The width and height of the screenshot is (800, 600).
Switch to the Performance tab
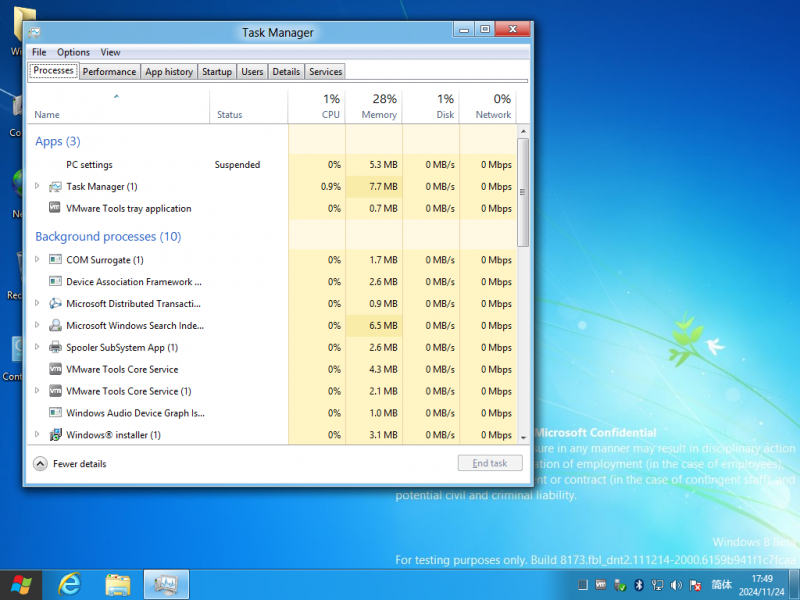tap(109, 72)
